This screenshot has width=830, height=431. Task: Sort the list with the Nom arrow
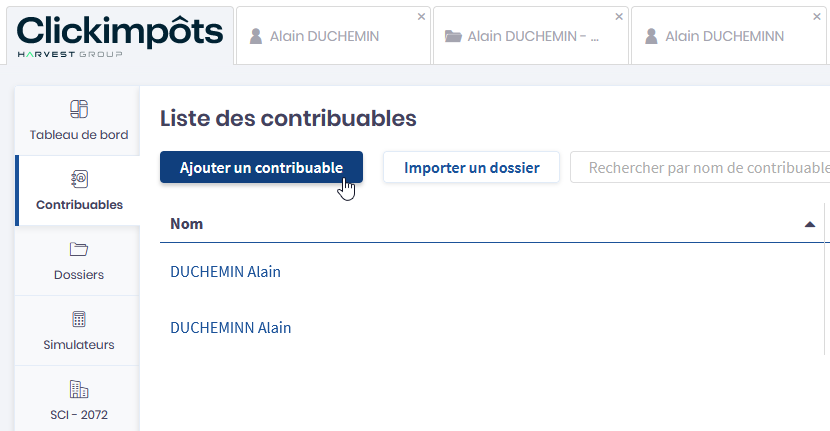click(x=809, y=224)
